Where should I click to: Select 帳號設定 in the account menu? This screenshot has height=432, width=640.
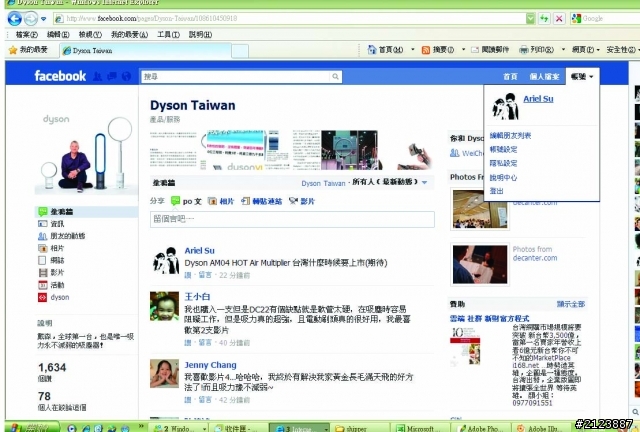click(503, 149)
